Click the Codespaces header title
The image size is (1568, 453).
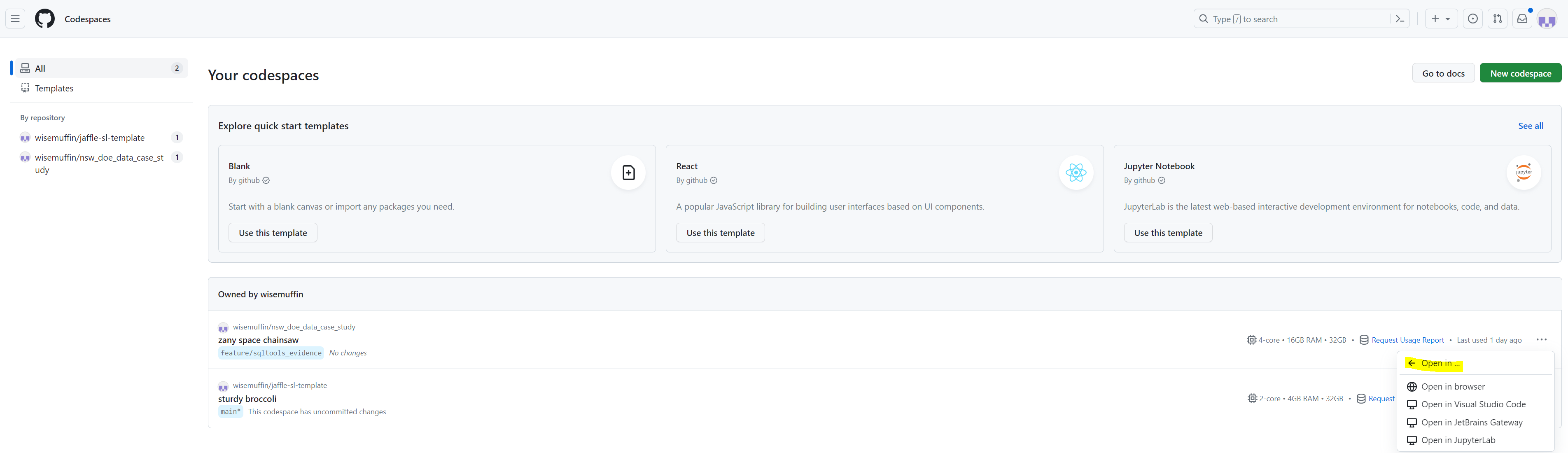(x=88, y=19)
